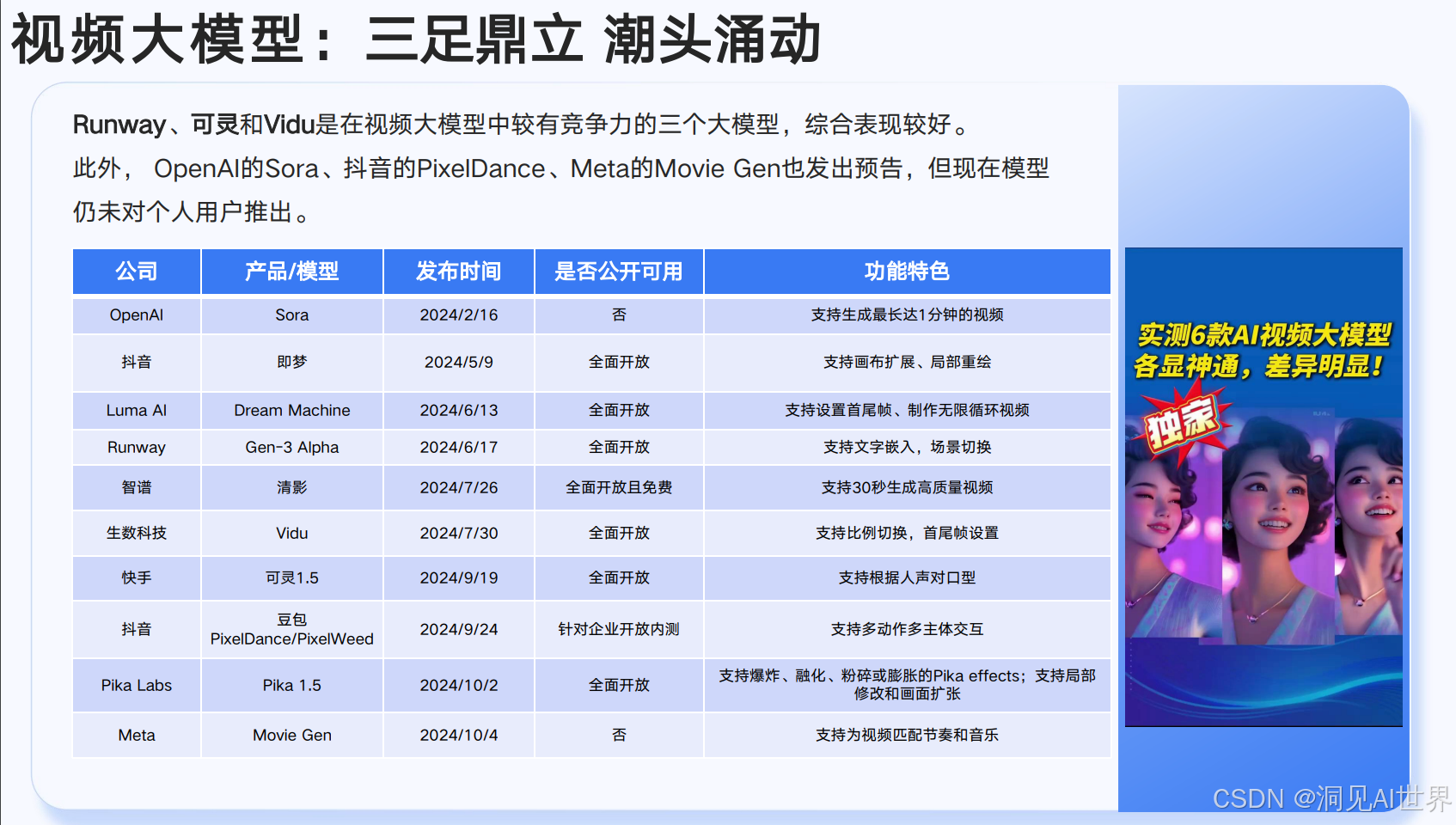
Task: Select the 智谱 company cell
Action: point(137,488)
